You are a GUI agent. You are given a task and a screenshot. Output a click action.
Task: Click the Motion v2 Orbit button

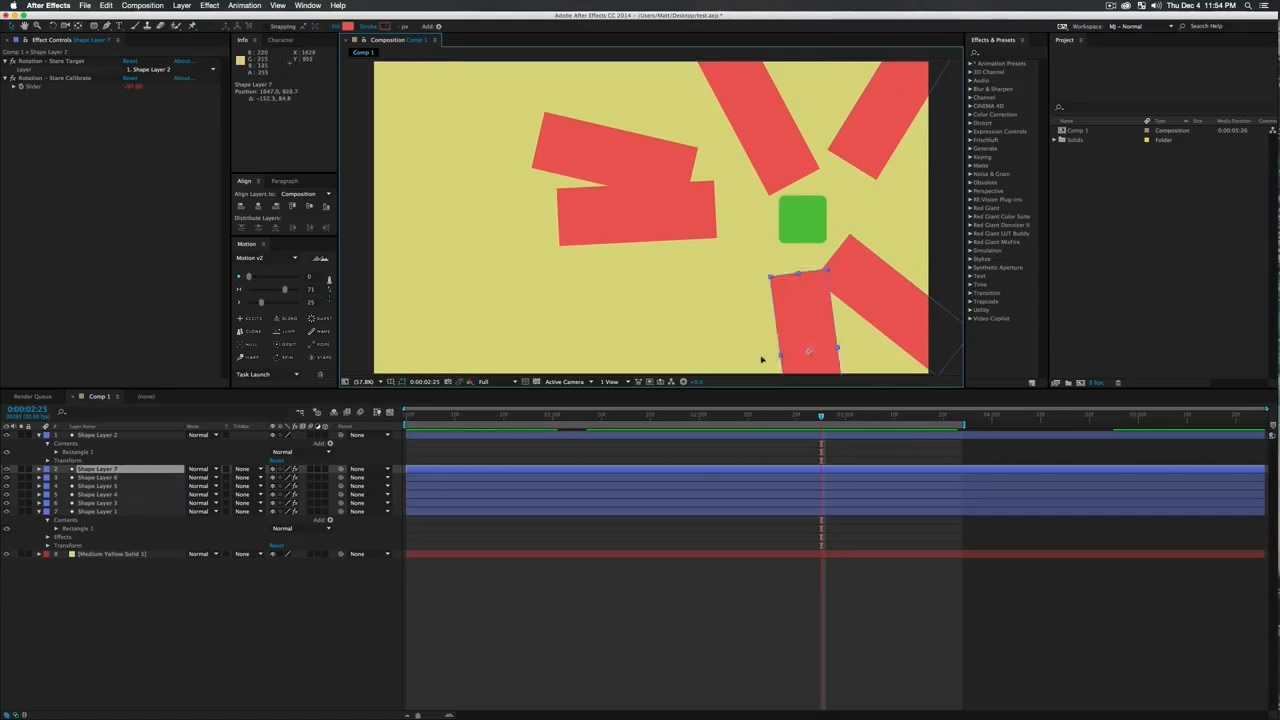click(285, 344)
